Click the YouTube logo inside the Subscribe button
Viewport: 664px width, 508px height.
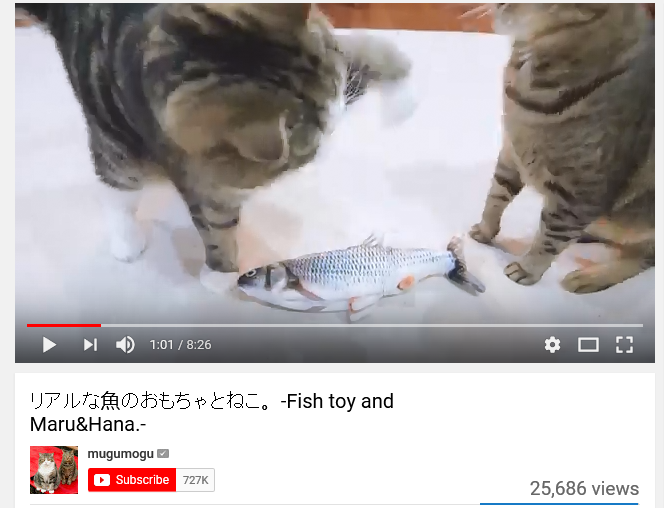[102, 480]
